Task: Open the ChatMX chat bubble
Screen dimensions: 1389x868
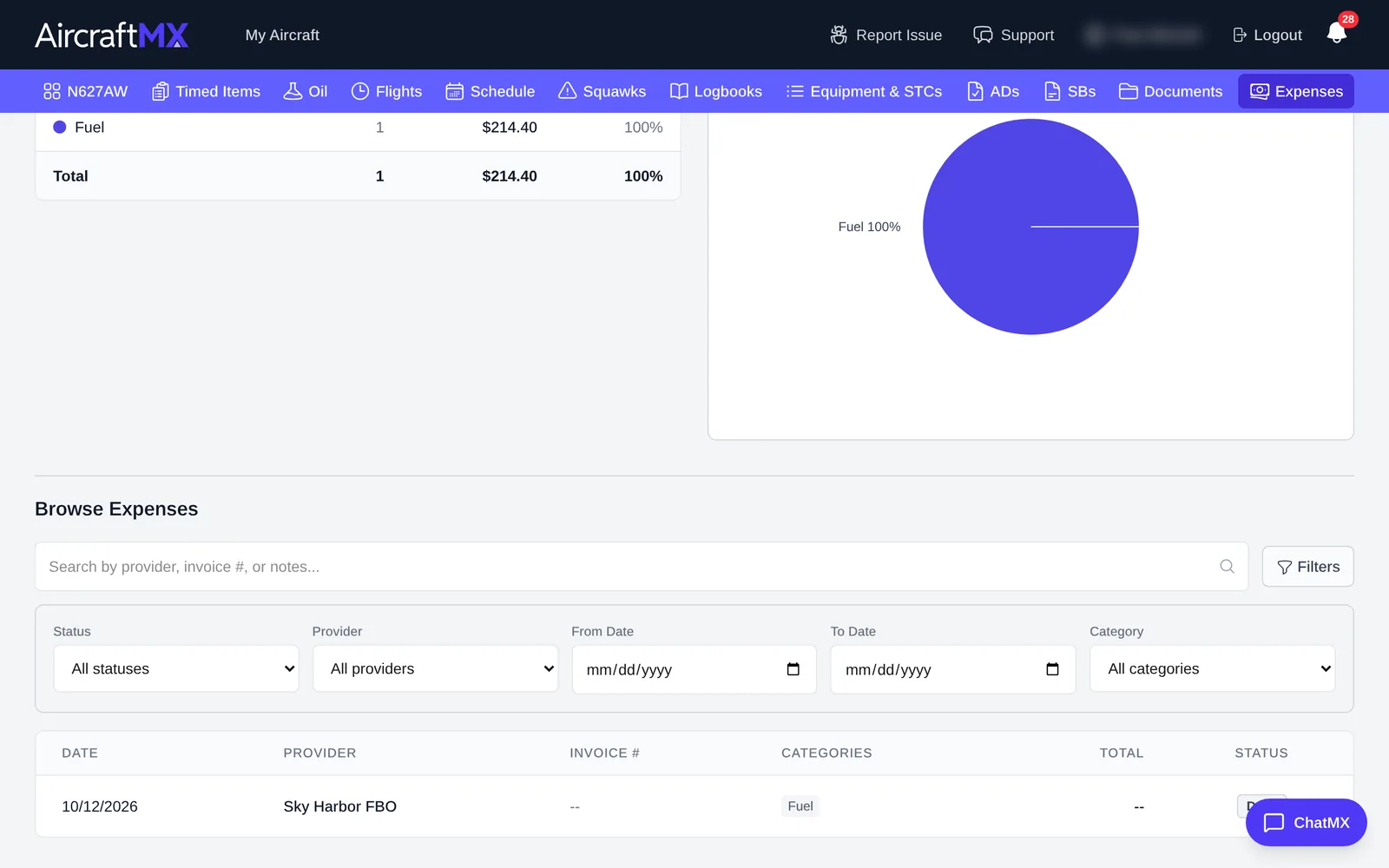Action: (x=1306, y=822)
